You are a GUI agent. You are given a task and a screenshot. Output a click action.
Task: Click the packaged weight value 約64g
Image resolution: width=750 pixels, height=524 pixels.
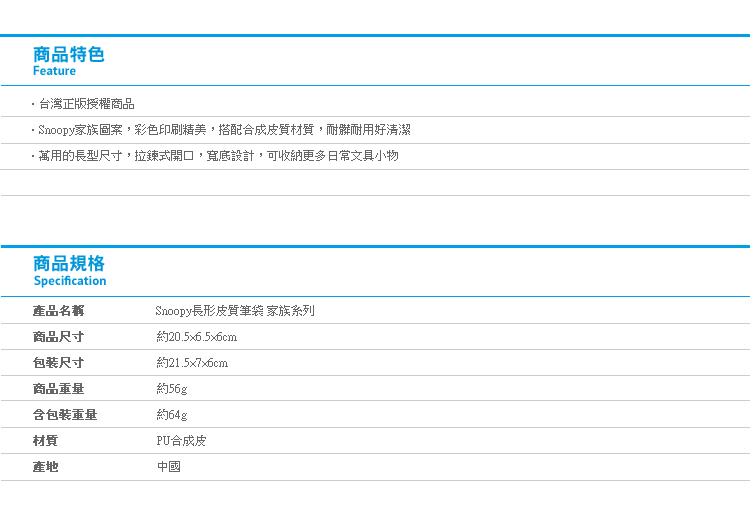(172, 414)
